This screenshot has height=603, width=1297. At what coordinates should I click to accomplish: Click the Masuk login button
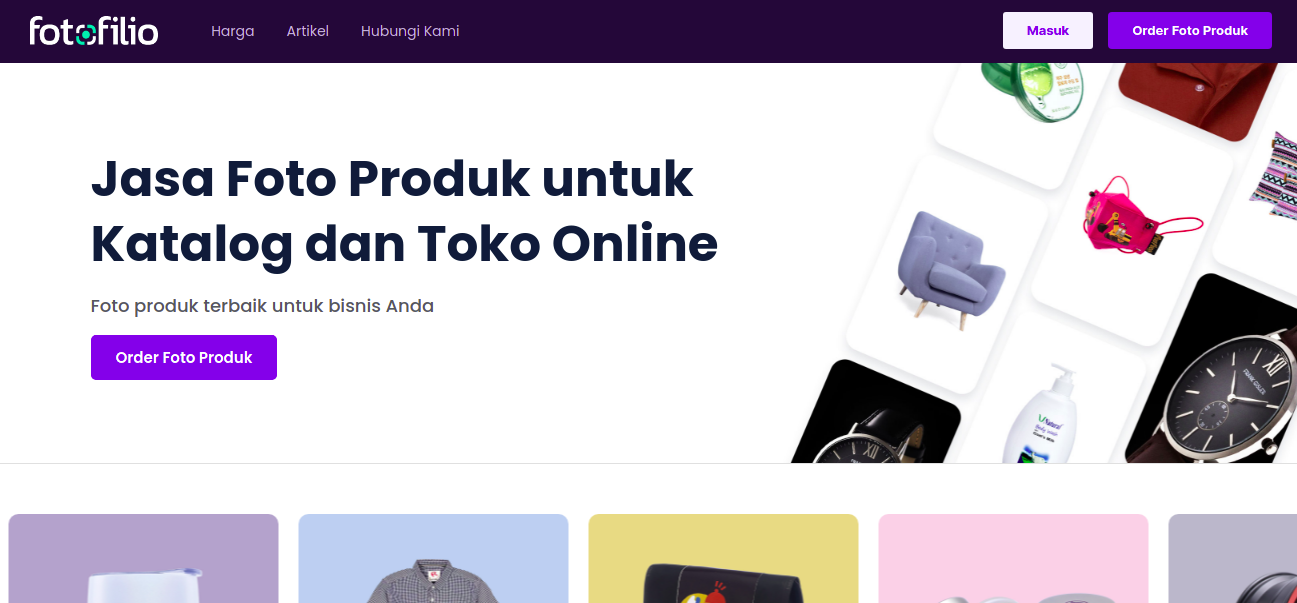(1048, 31)
